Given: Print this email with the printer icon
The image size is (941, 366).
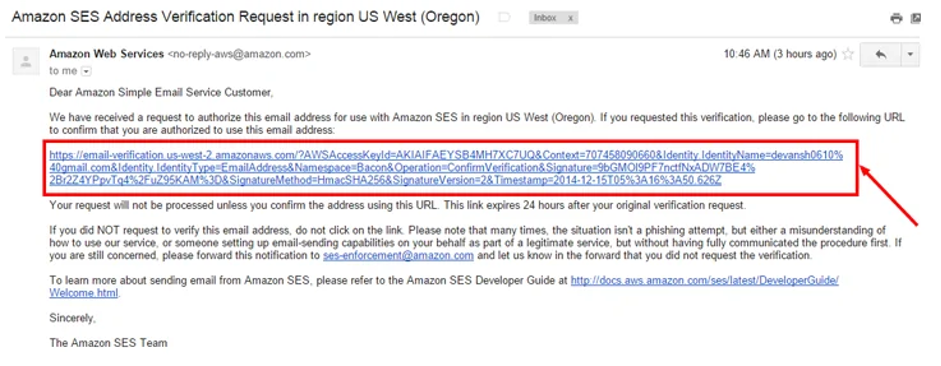Looking at the screenshot, I should [x=896, y=19].
